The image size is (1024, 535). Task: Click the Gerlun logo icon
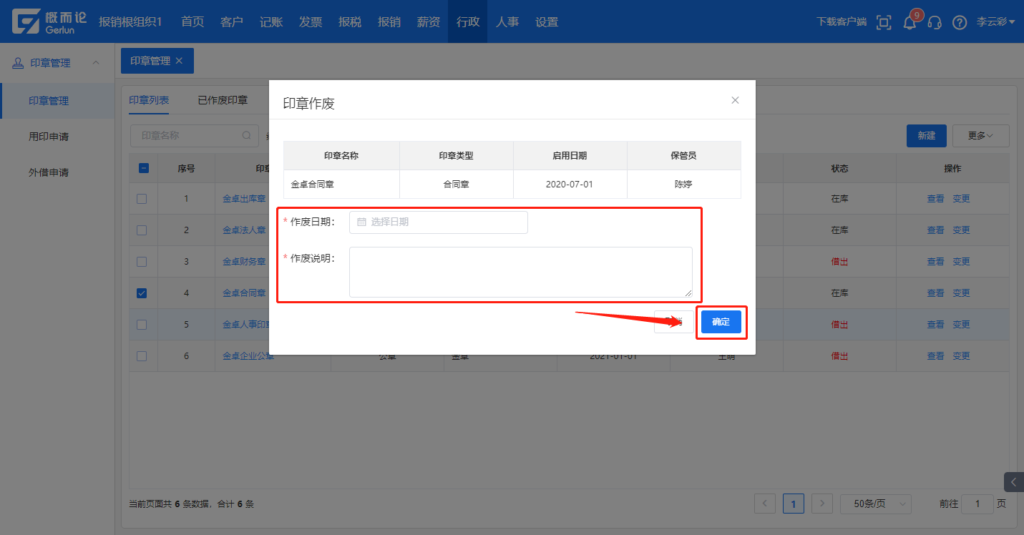26,22
